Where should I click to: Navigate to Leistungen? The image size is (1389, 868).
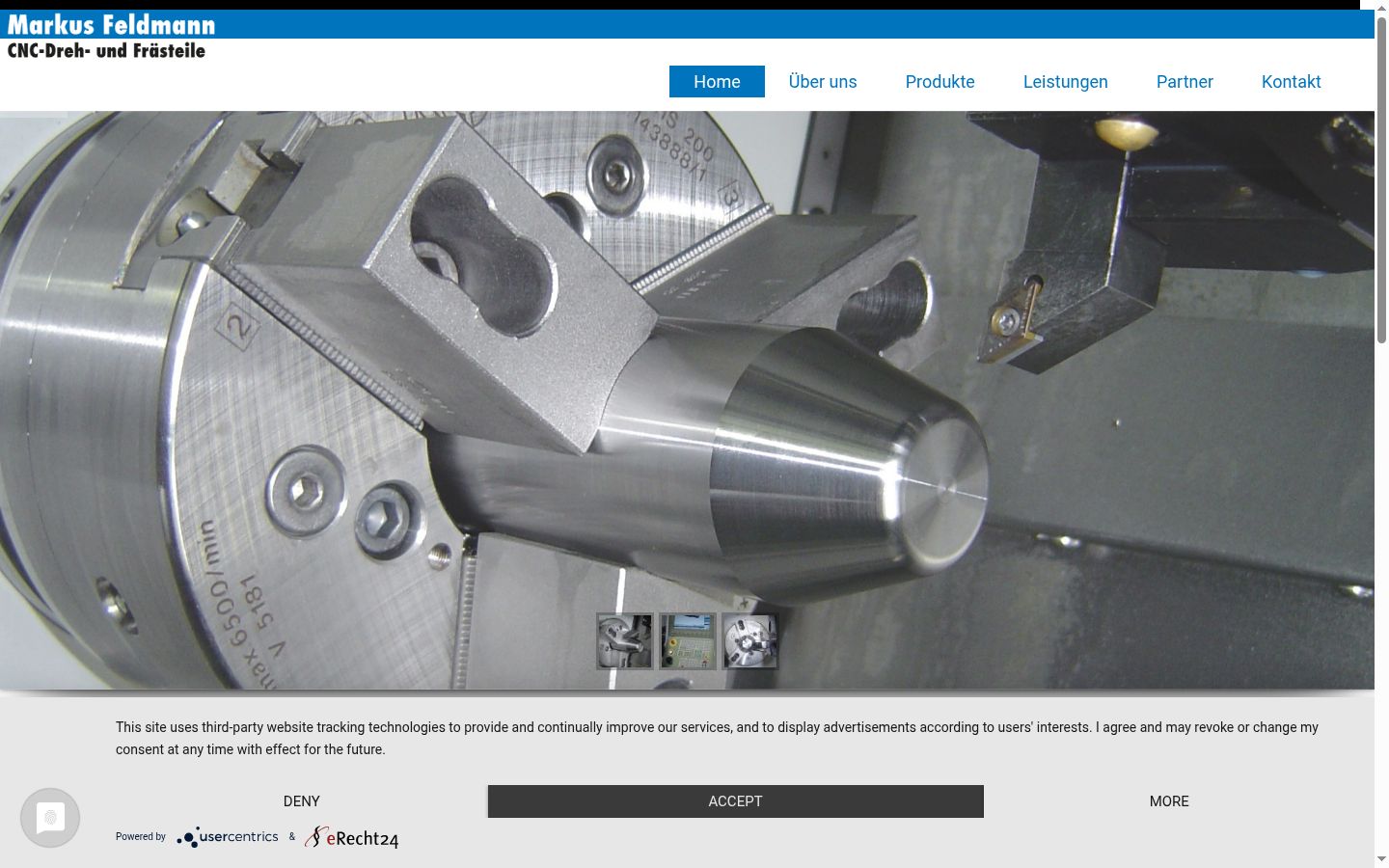point(1066,82)
